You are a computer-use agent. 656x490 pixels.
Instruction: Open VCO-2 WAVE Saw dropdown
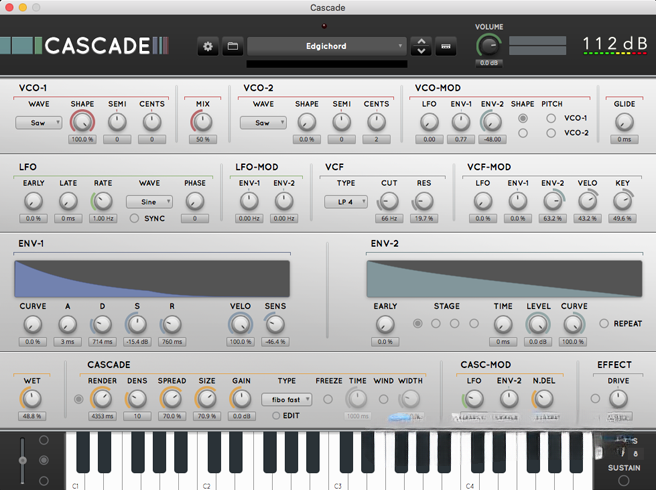[263, 123]
